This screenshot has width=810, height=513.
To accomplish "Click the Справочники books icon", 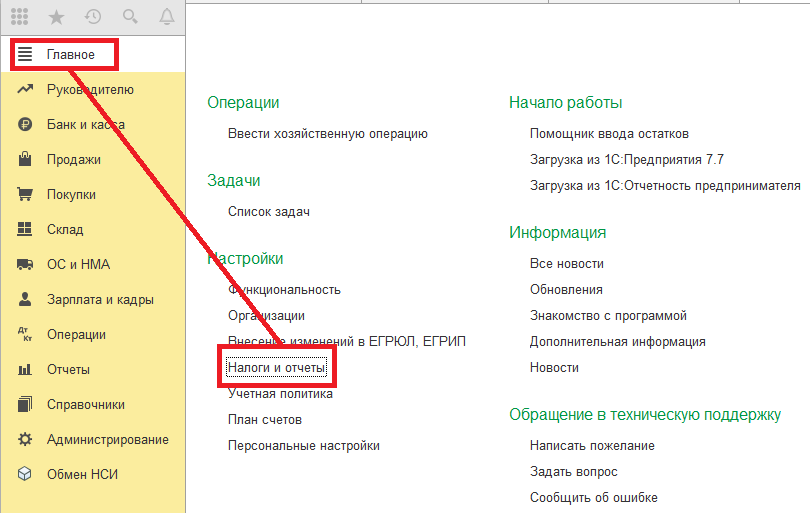I will [25, 404].
